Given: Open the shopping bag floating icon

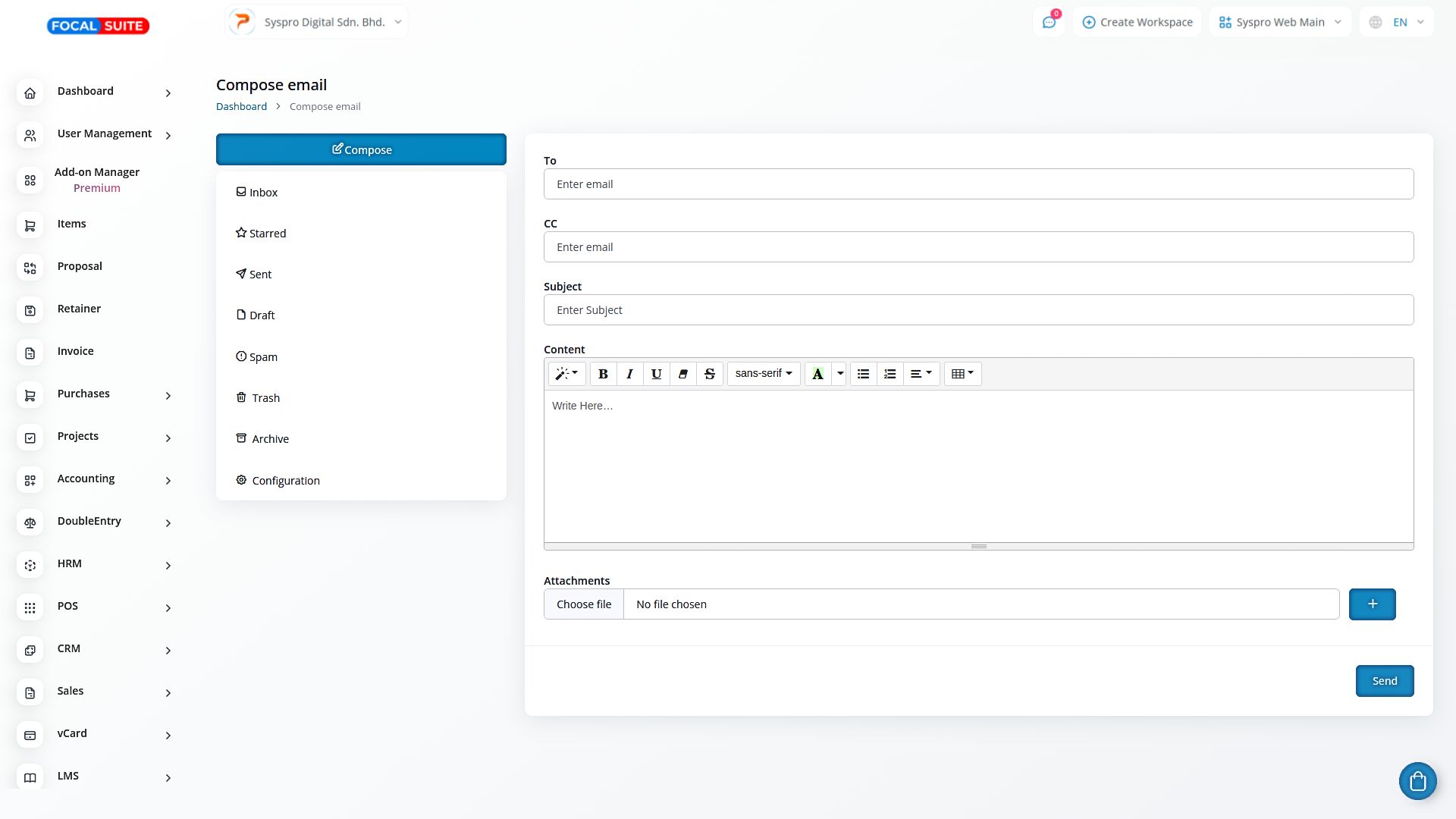Looking at the screenshot, I should click(1417, 781).
